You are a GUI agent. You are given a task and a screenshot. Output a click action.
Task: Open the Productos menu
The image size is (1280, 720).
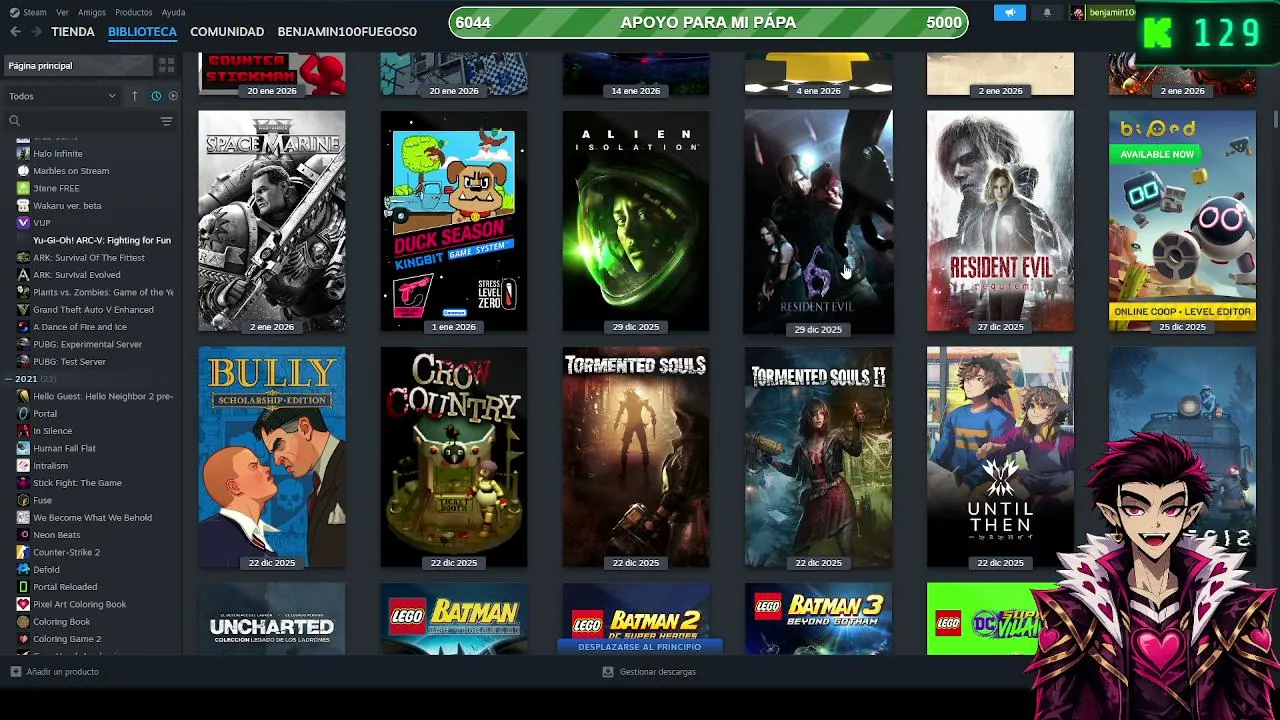(134, 12)
